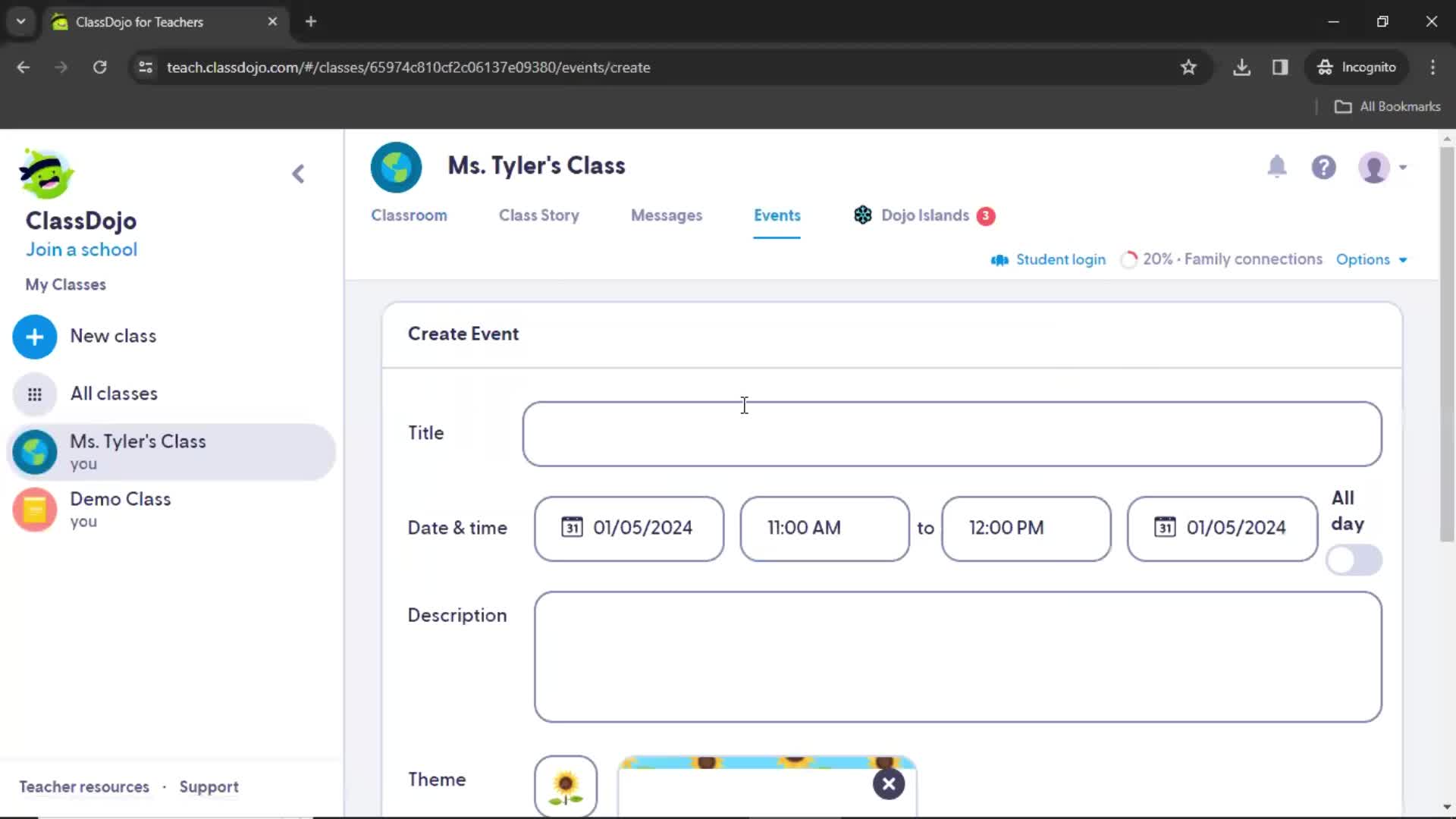Click the address bar URL
The width and height of the screenshot is (1456, 819).
(x=409, y=67)
